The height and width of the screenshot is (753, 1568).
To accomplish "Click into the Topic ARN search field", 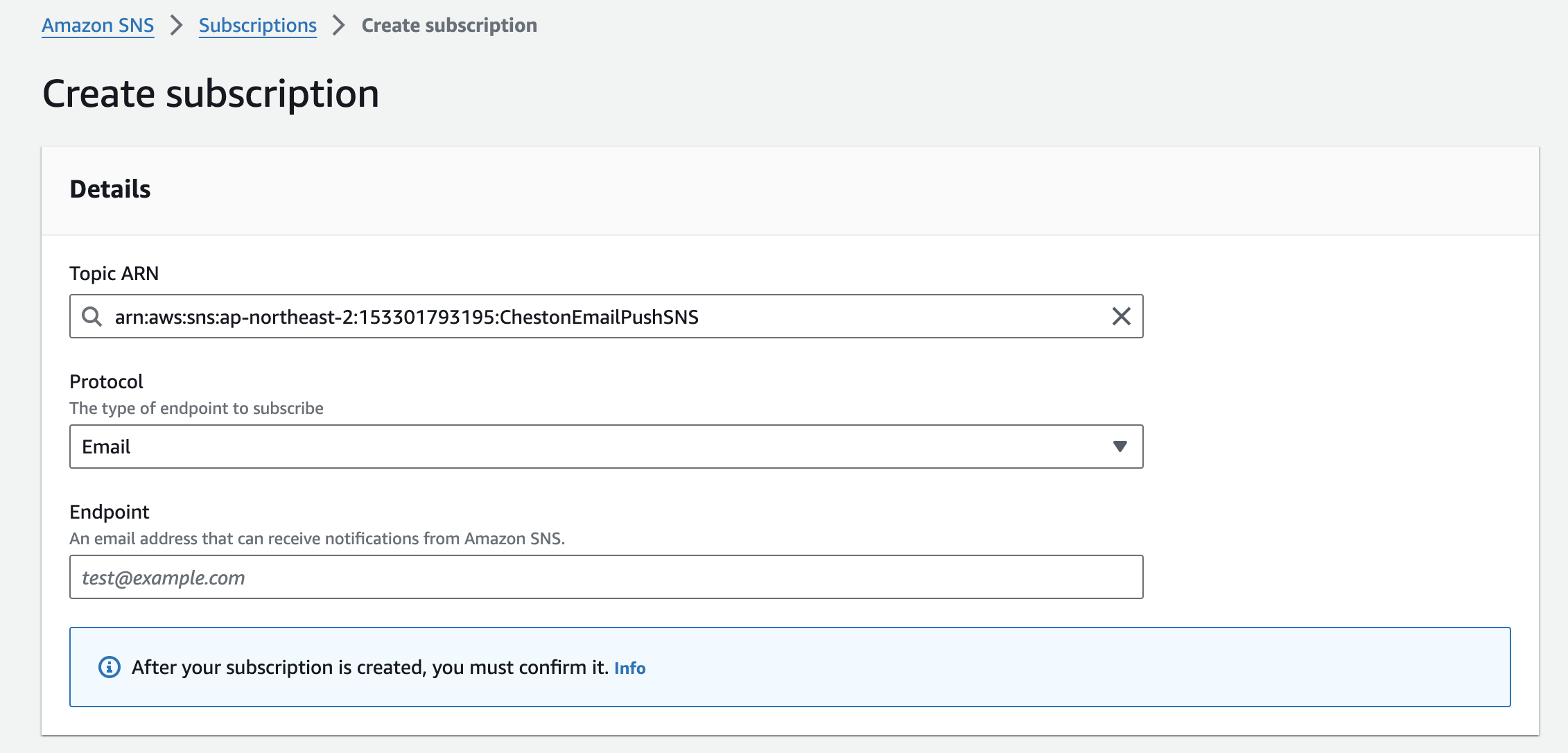I will click(596, 317).
